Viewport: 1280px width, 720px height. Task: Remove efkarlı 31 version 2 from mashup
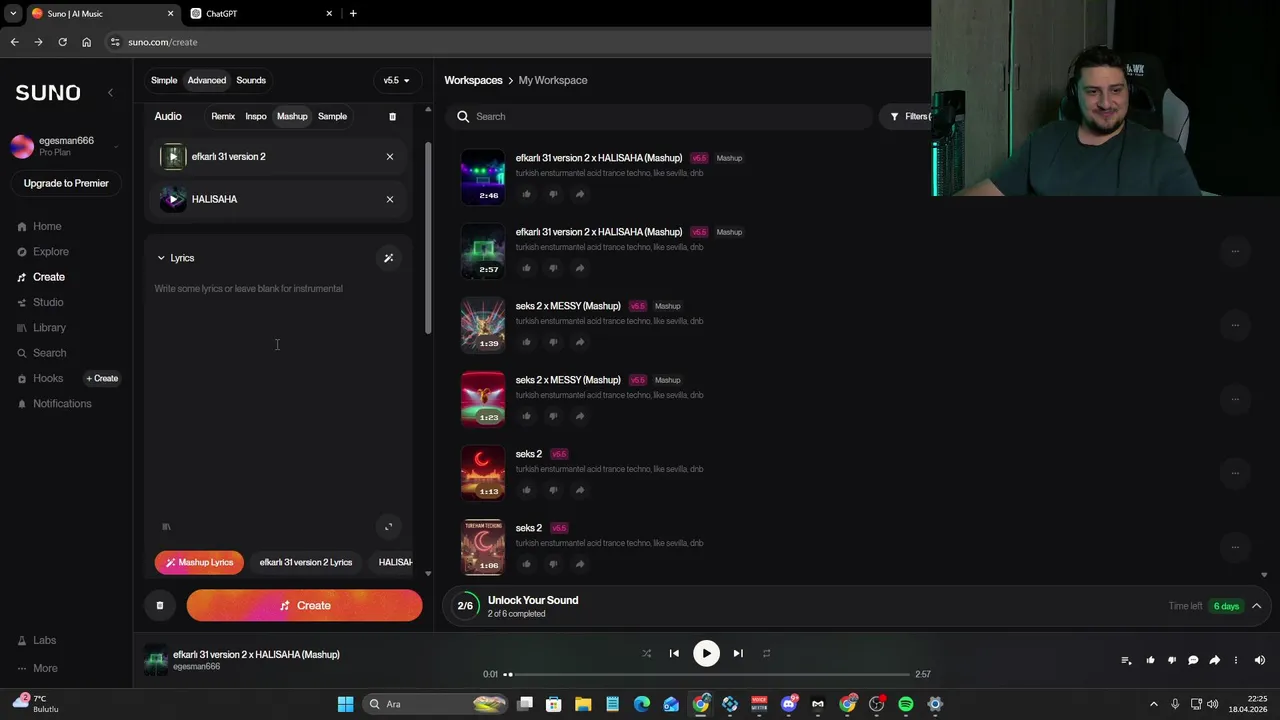[x=390, y=157]
